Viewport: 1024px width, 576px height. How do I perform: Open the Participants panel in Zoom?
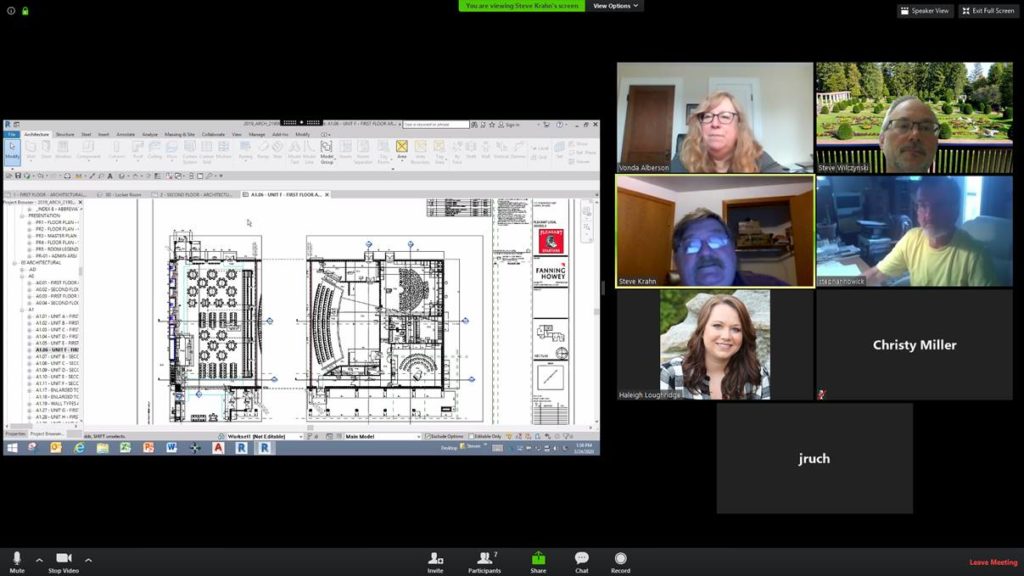485,560
